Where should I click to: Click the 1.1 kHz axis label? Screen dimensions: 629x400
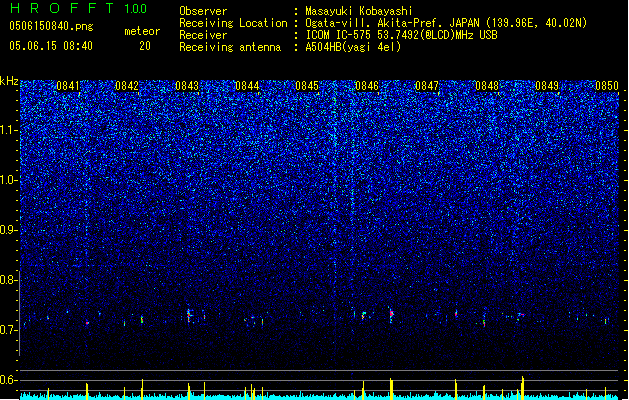coord(9,130)
